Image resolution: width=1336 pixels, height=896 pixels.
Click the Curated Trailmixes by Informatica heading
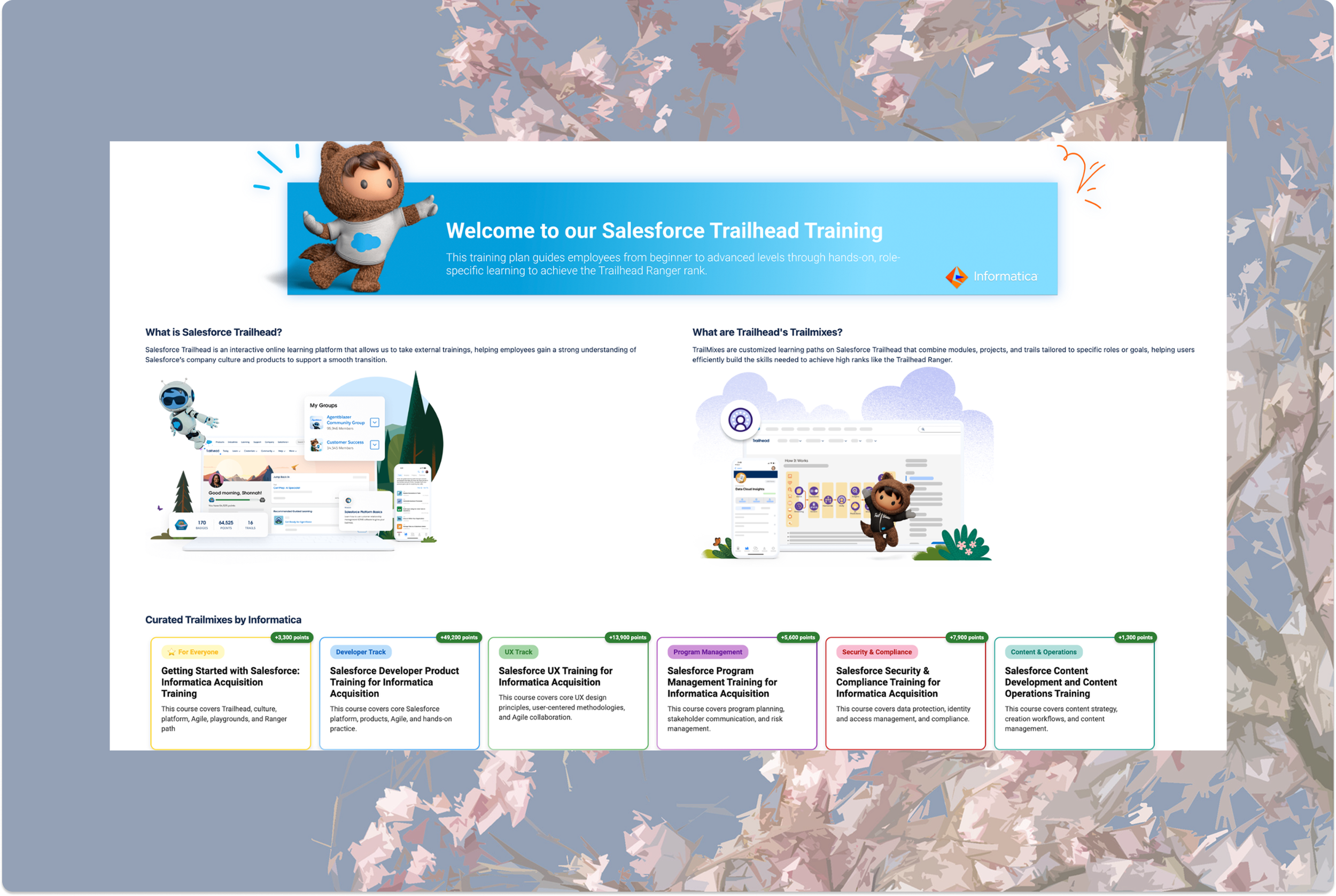point(223,619)
